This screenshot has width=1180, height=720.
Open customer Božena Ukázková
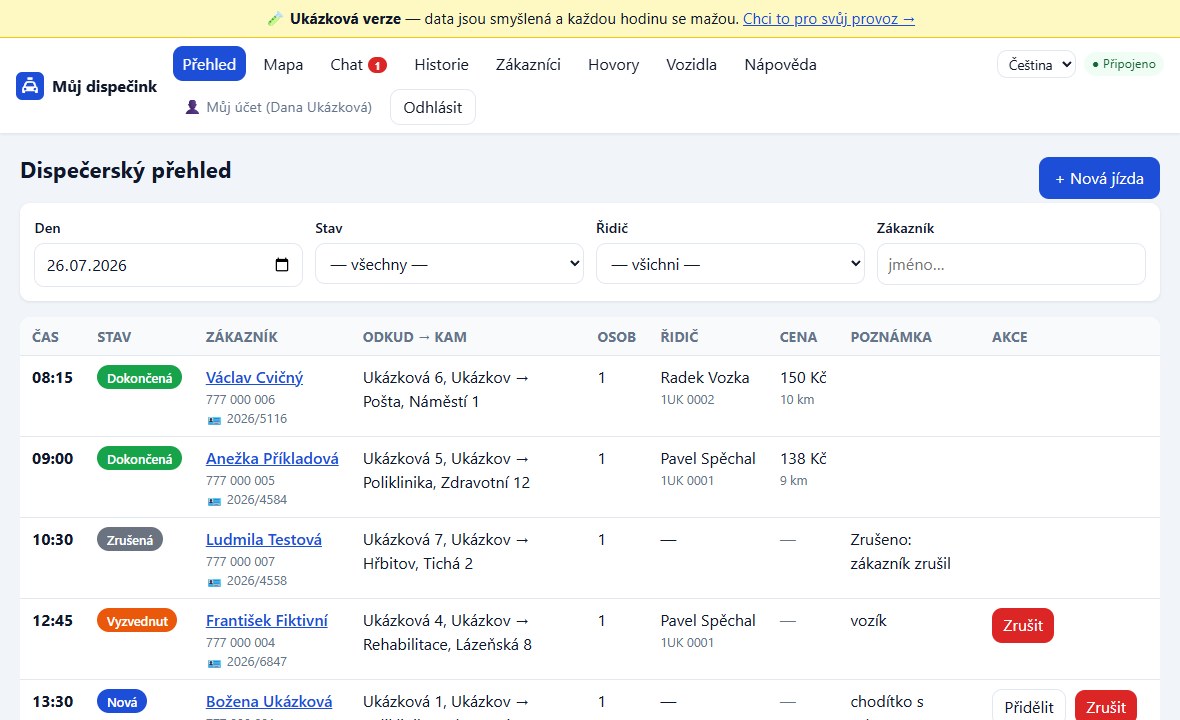tap(269, 701)
